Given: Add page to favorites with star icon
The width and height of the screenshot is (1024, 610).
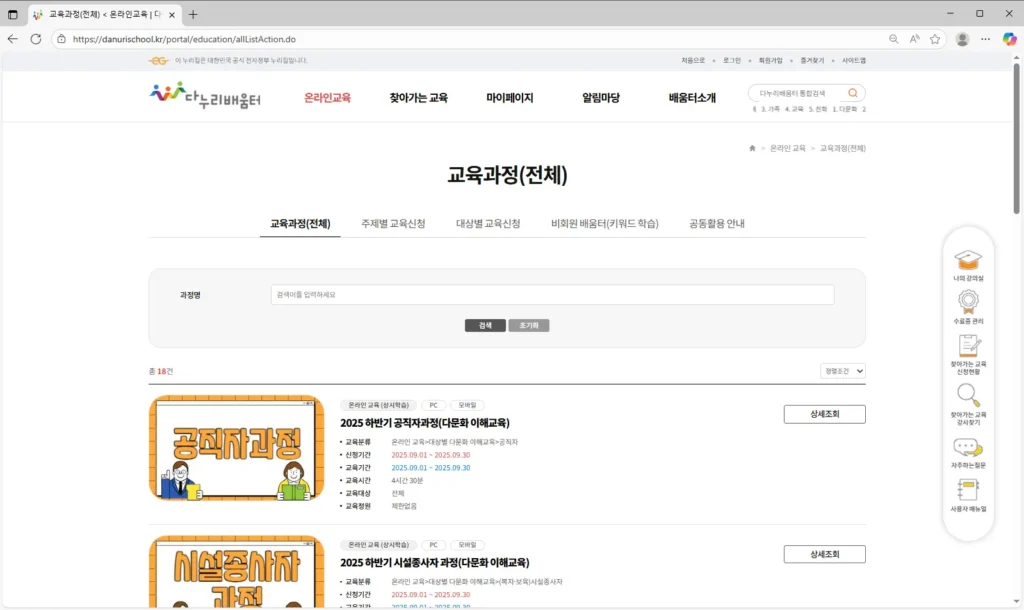Looking at the screenshot, I should [935, 39].
